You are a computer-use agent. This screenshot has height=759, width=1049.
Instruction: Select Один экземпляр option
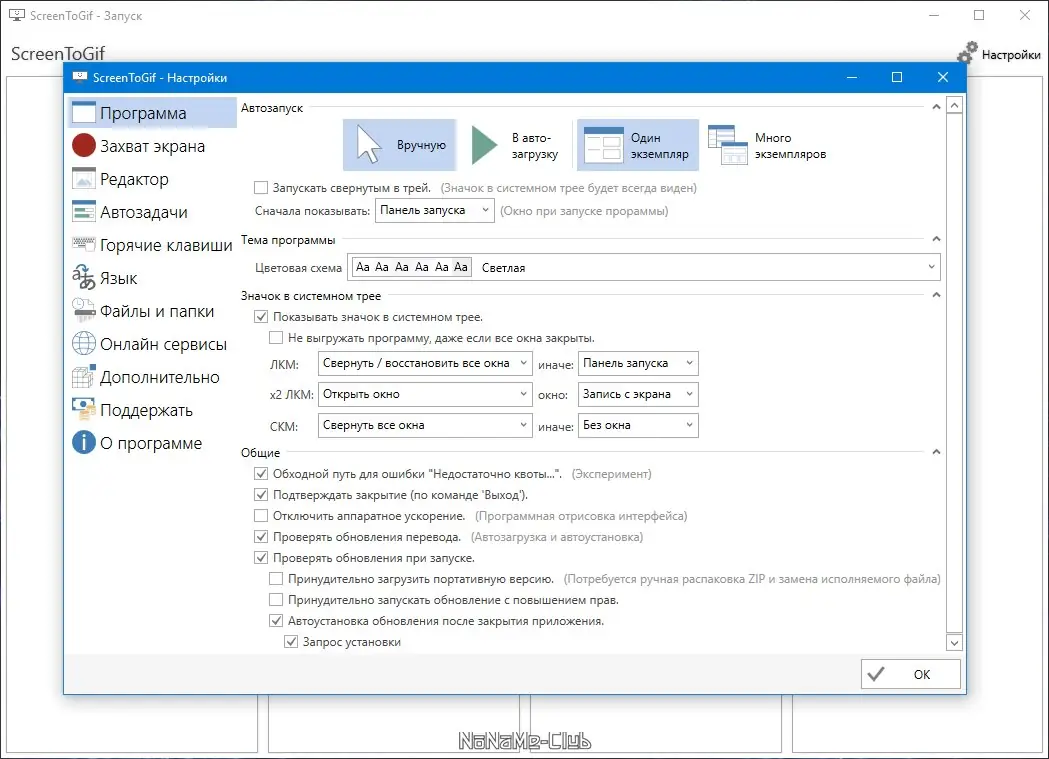click(638, 145)
